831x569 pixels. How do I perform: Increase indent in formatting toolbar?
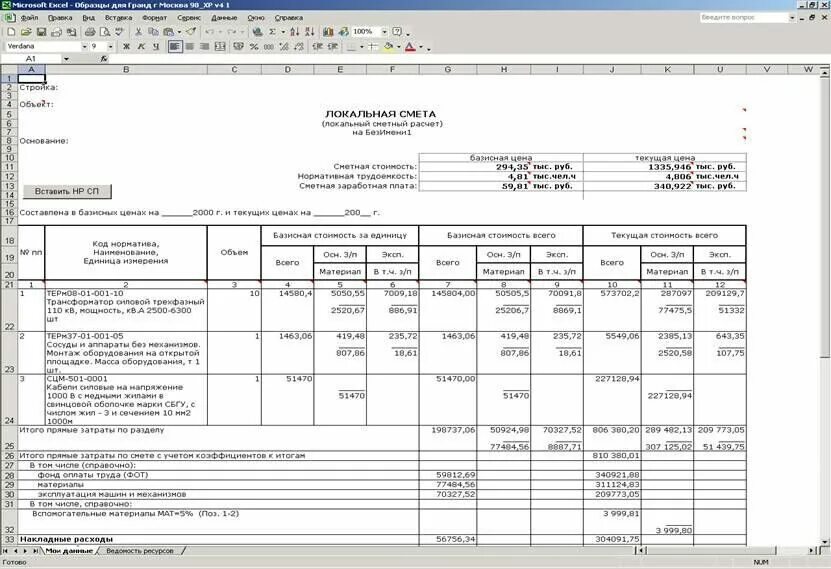tap(333, 47)
